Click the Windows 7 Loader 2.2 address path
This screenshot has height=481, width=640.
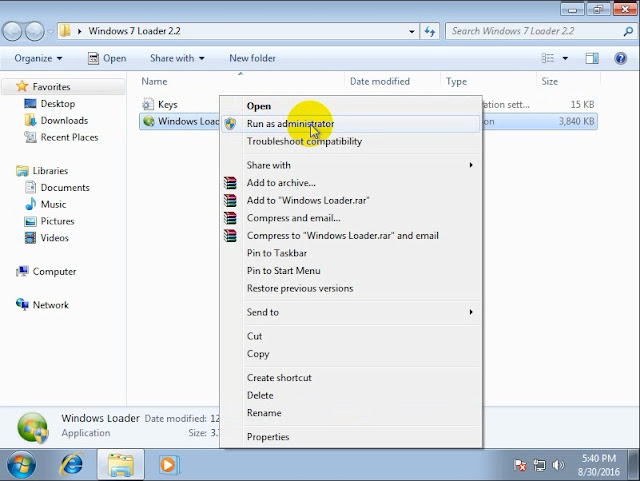[134, 31]
